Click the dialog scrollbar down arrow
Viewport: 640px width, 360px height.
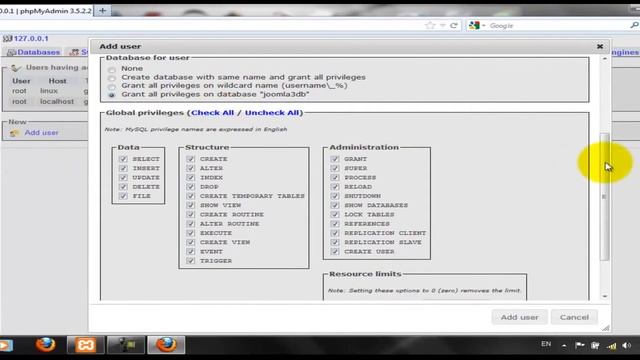[x=605, y=296]
